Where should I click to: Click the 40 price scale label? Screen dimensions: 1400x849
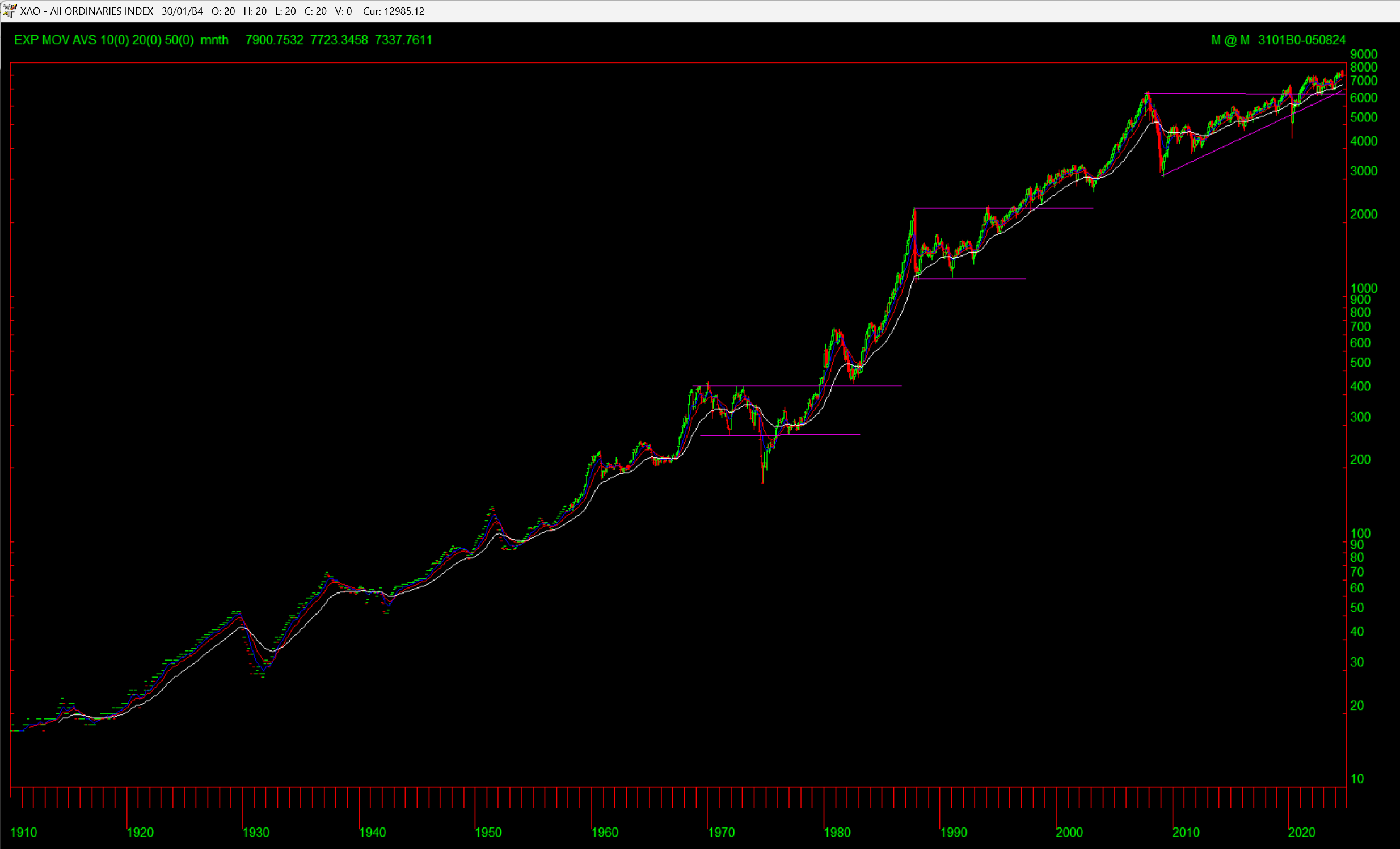point(1357,632)
